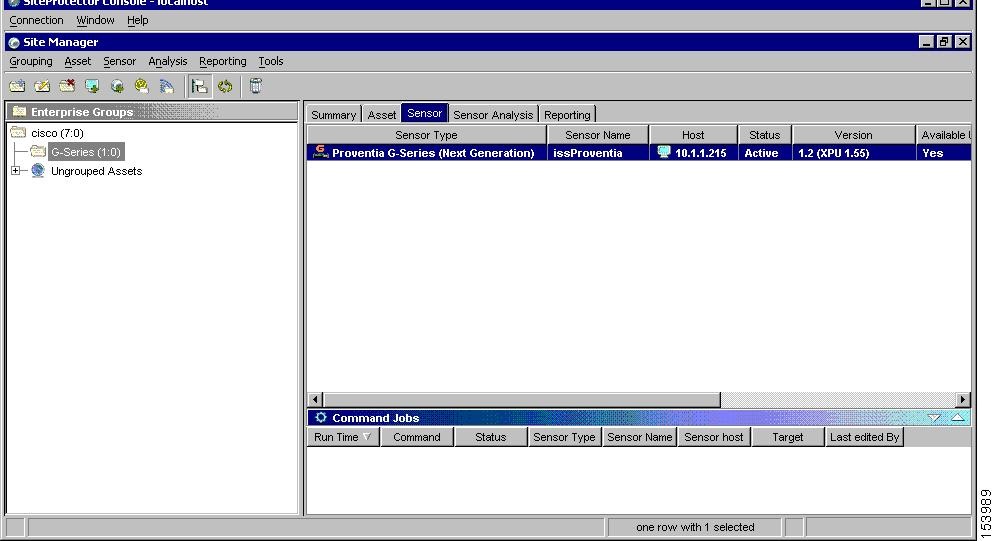The image size is (994, 541).
Task: Open the Asset menu
Action: tap(77, 62)
